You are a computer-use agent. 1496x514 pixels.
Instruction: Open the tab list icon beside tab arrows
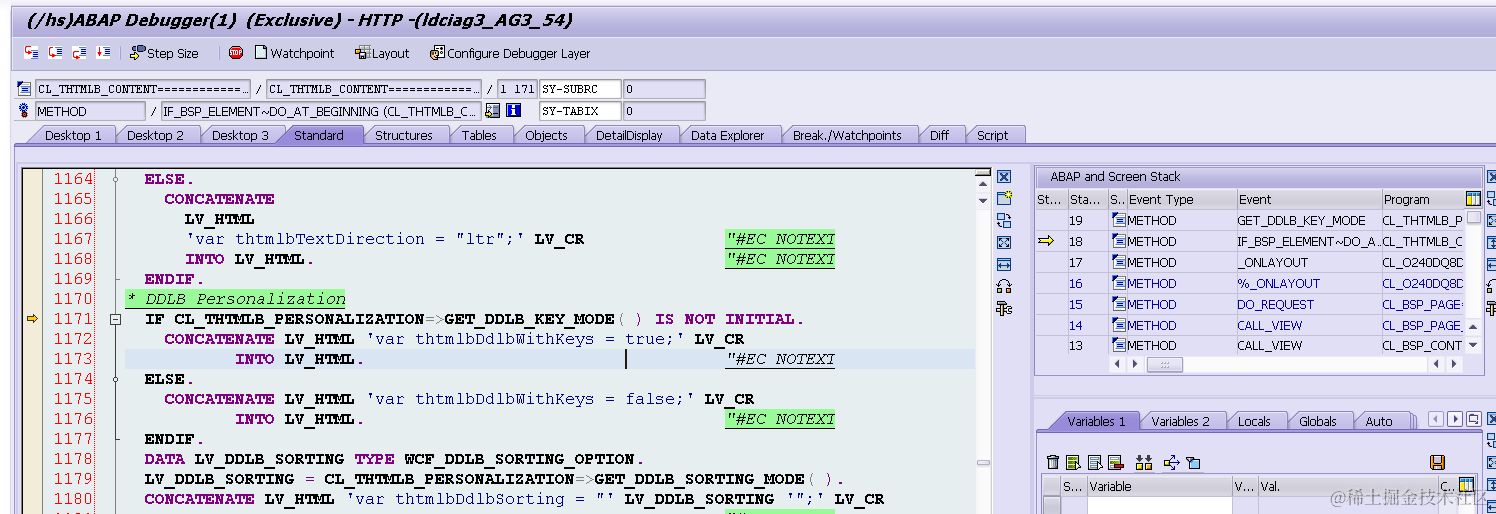1474,420
